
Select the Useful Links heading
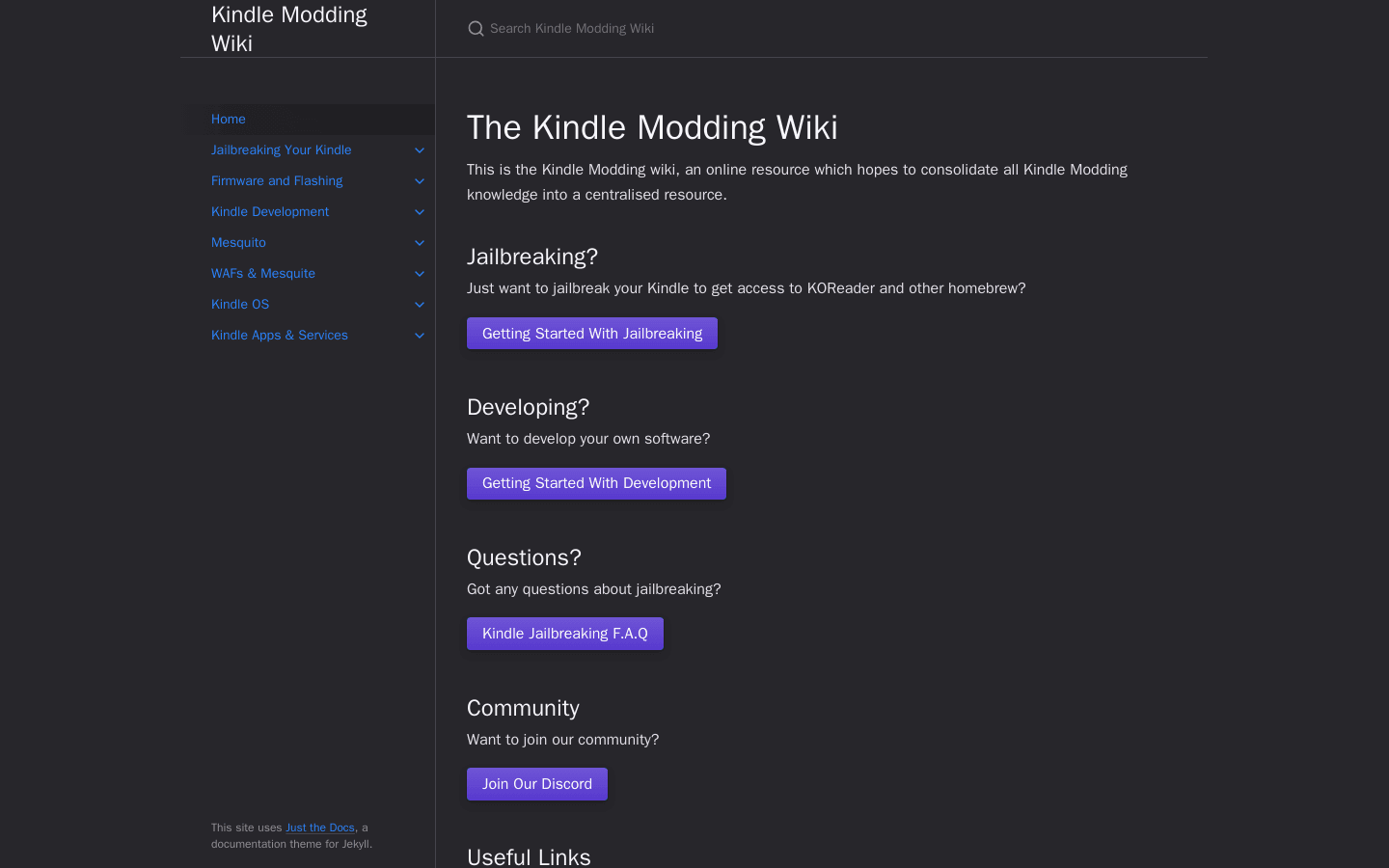(x=529, y=856)
